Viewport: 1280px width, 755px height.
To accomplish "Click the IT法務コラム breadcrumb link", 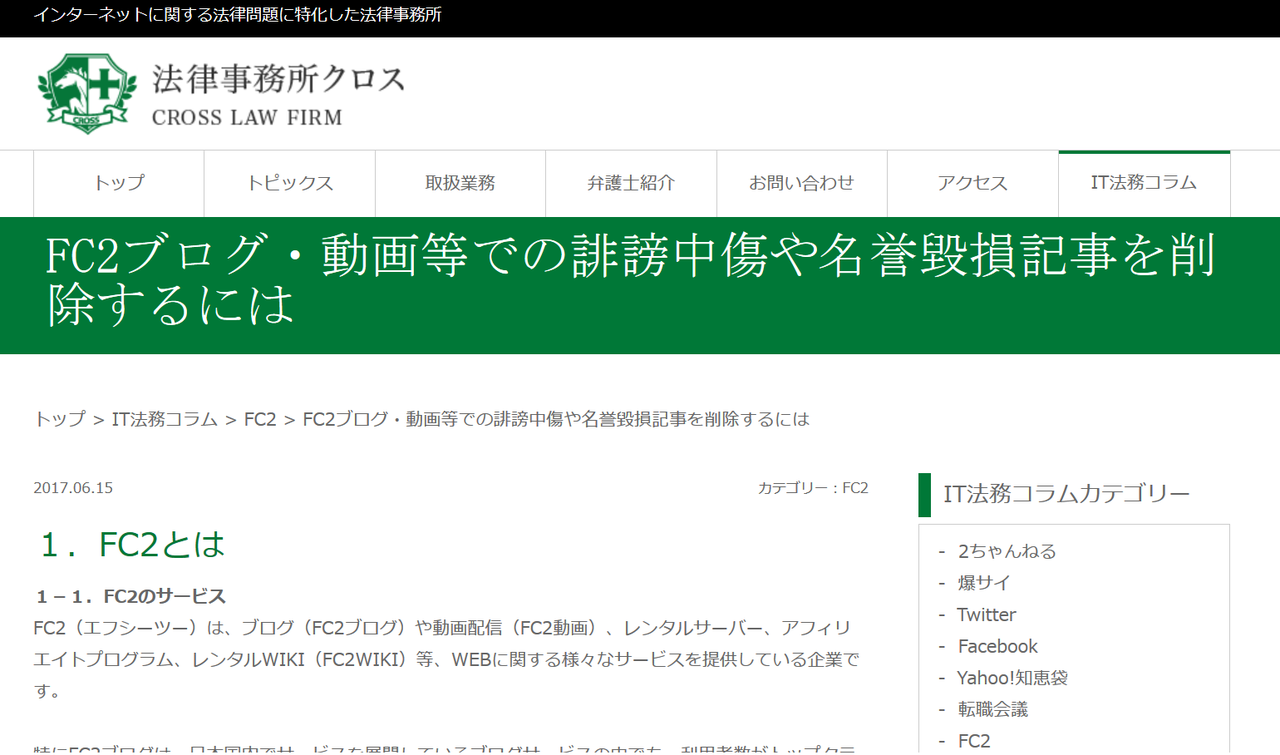I will click(x=165, y=419).
